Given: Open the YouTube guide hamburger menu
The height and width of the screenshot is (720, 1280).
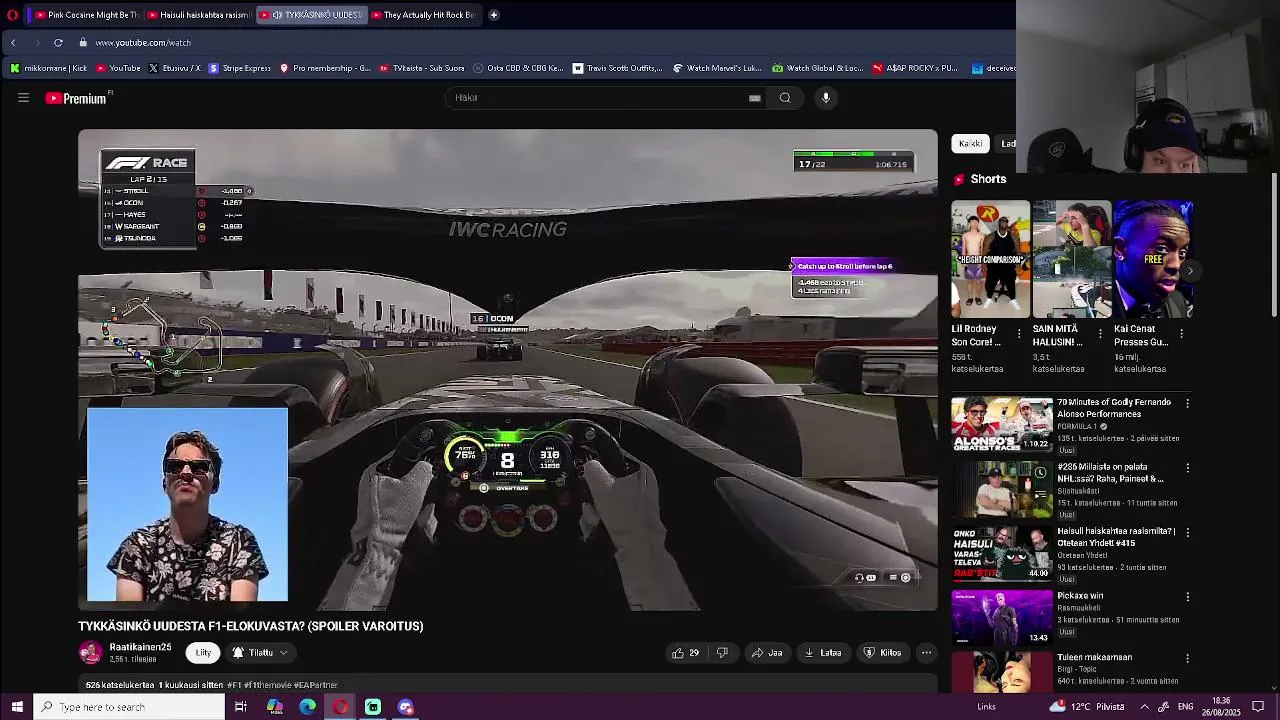Looking at the screenshot, I should [x=23, y=97].
